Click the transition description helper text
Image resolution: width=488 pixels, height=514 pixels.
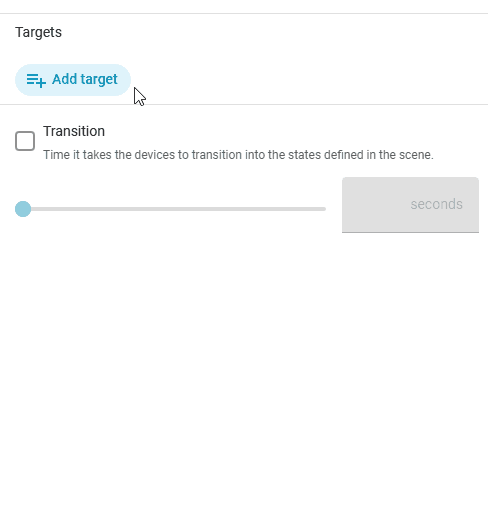(238, 155)
